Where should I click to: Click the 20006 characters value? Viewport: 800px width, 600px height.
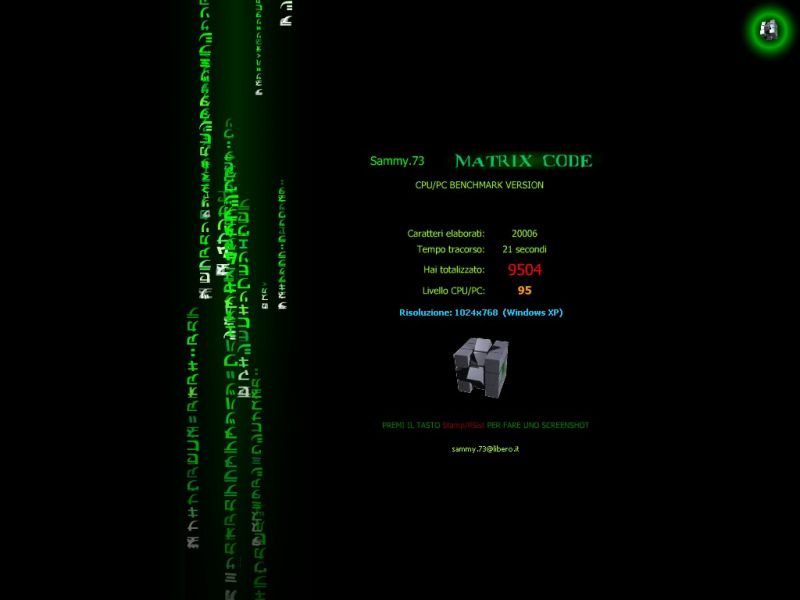click(524, 234)
